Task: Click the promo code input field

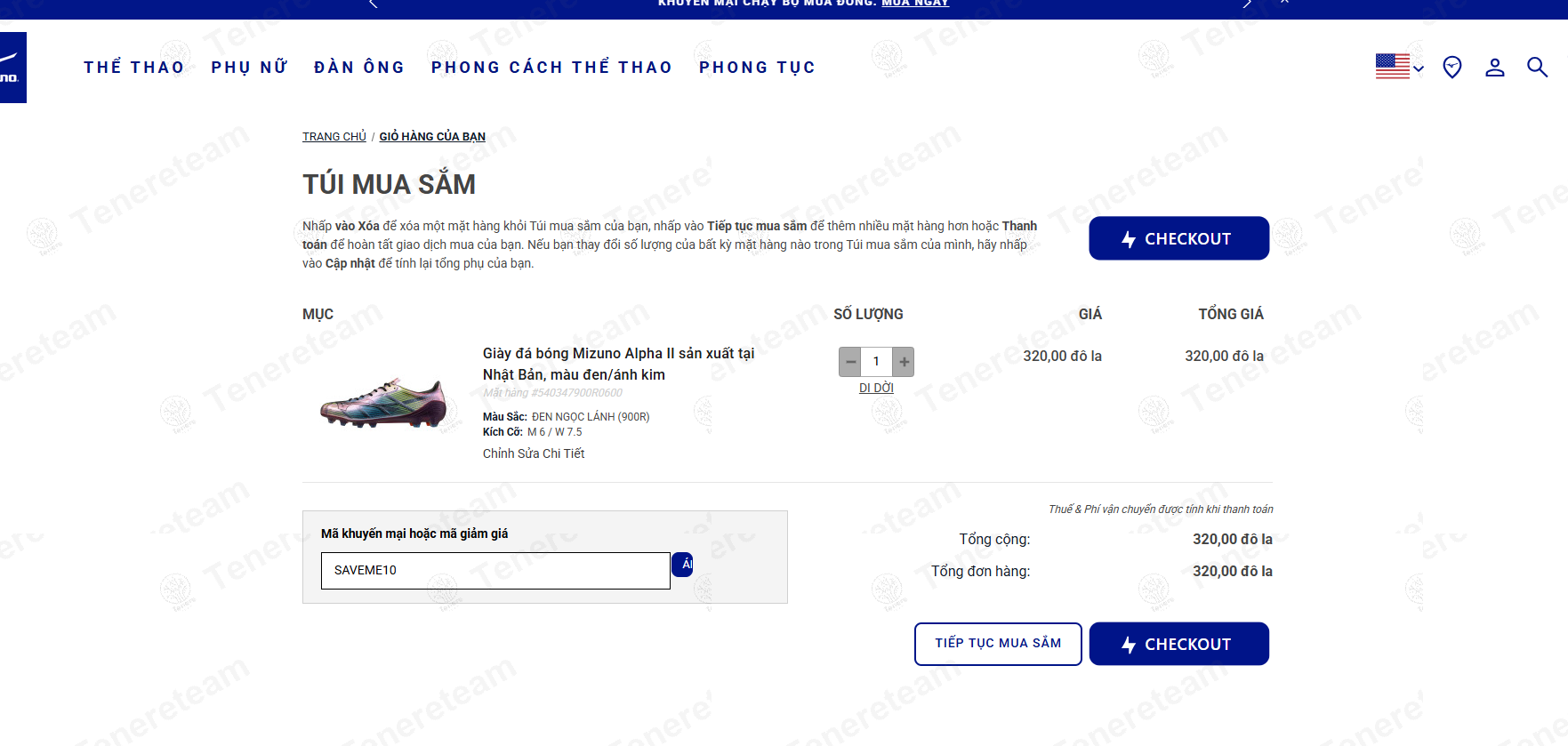Action: [495, 571]
